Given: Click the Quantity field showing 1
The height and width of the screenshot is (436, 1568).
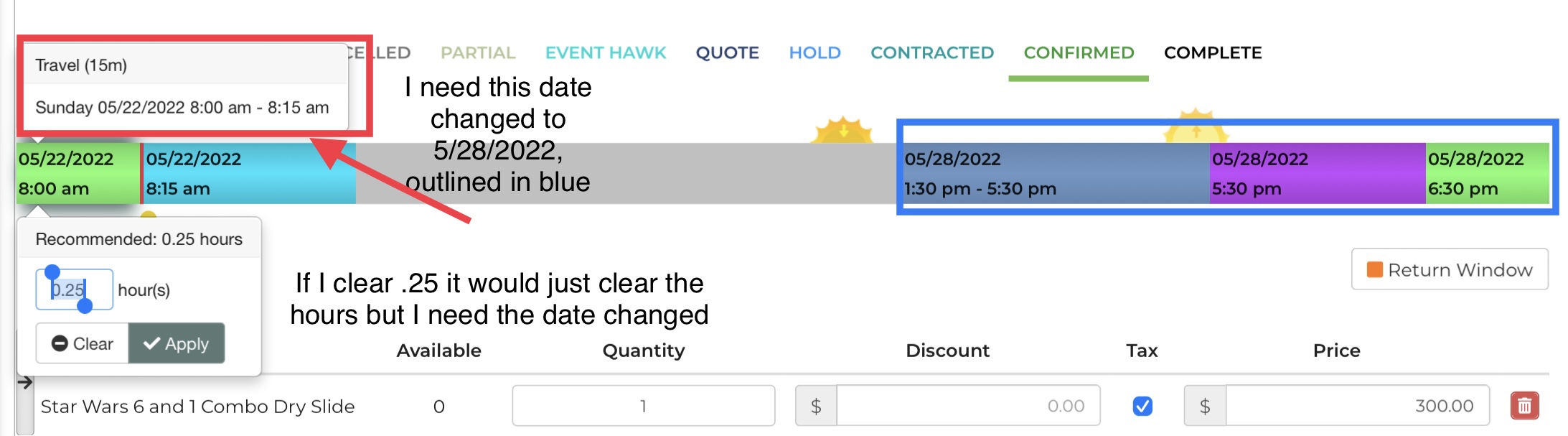Looking at the screenshot, I should tap(643, 406).
